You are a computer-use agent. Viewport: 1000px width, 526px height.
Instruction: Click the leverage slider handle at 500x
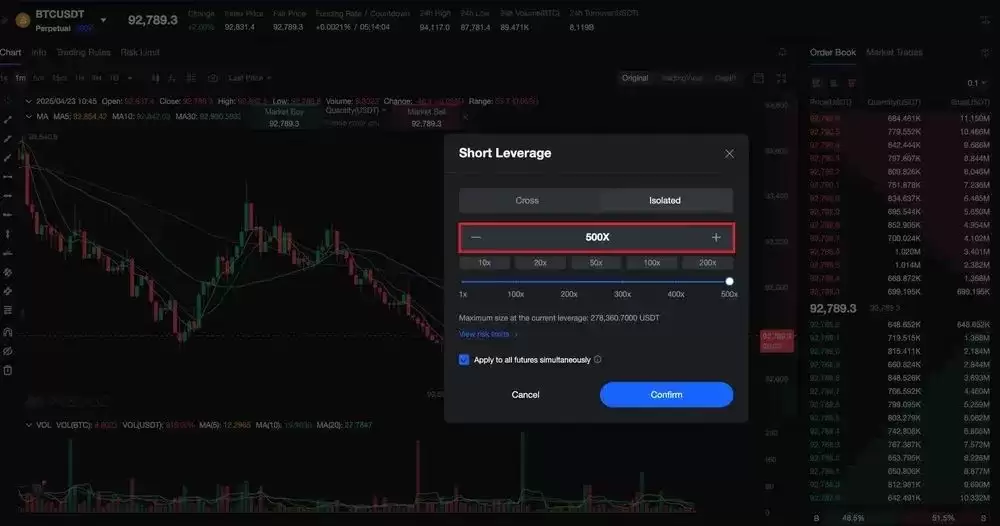tap(729, 281)
